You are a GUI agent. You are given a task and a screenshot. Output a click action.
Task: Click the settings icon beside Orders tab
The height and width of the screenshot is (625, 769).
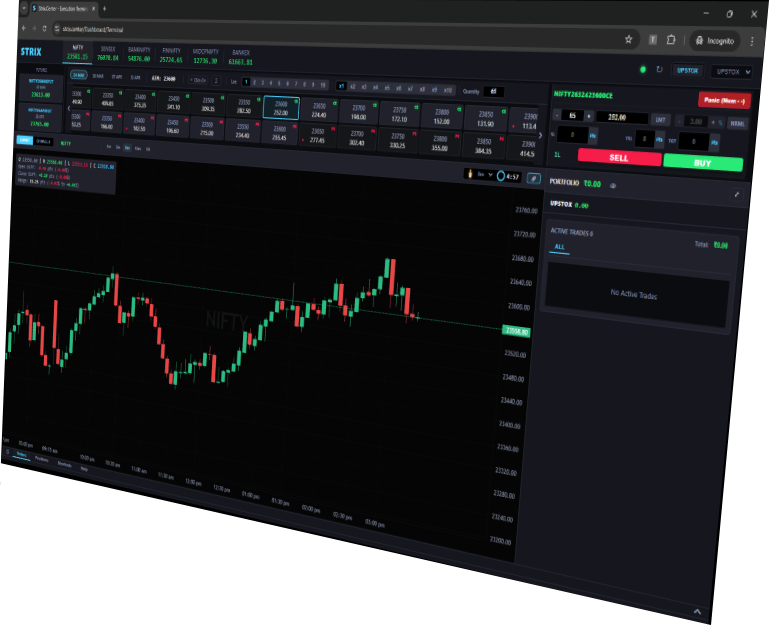click(7, 452)
